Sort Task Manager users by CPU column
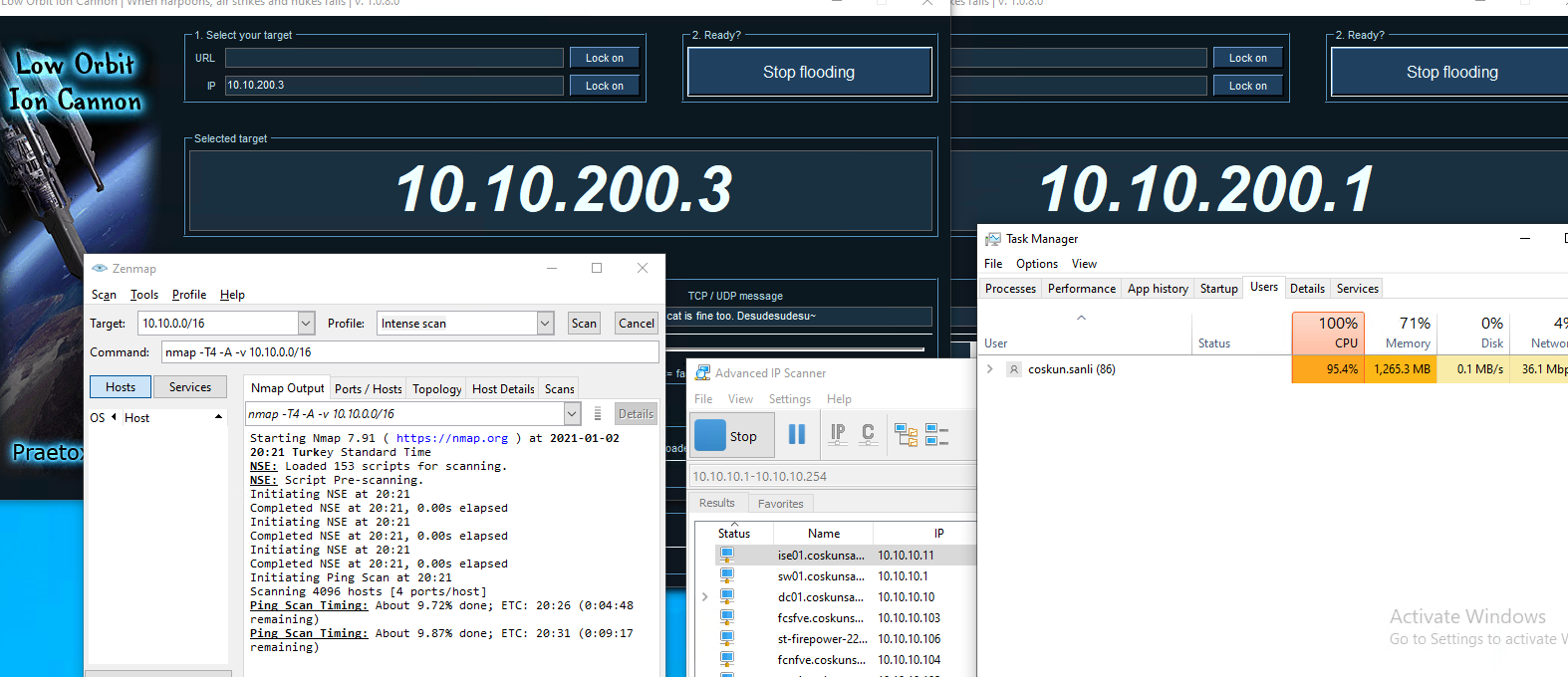 (1328, 333)
